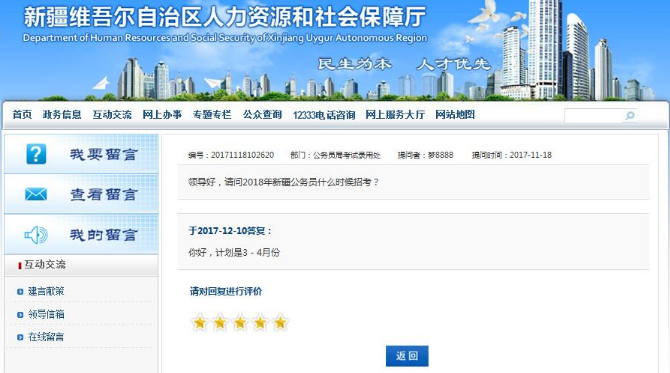Open the 首页 home menu item

pyautogui.click(x=22, y=115)
